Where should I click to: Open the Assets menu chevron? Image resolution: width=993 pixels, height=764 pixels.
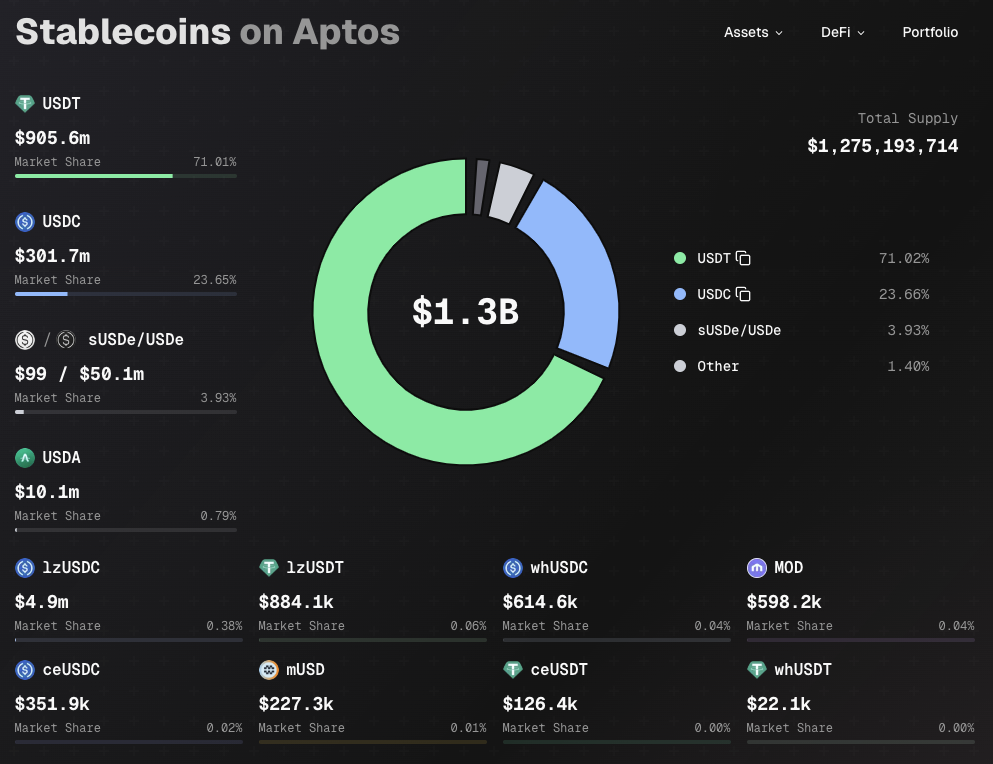[778, 33]
